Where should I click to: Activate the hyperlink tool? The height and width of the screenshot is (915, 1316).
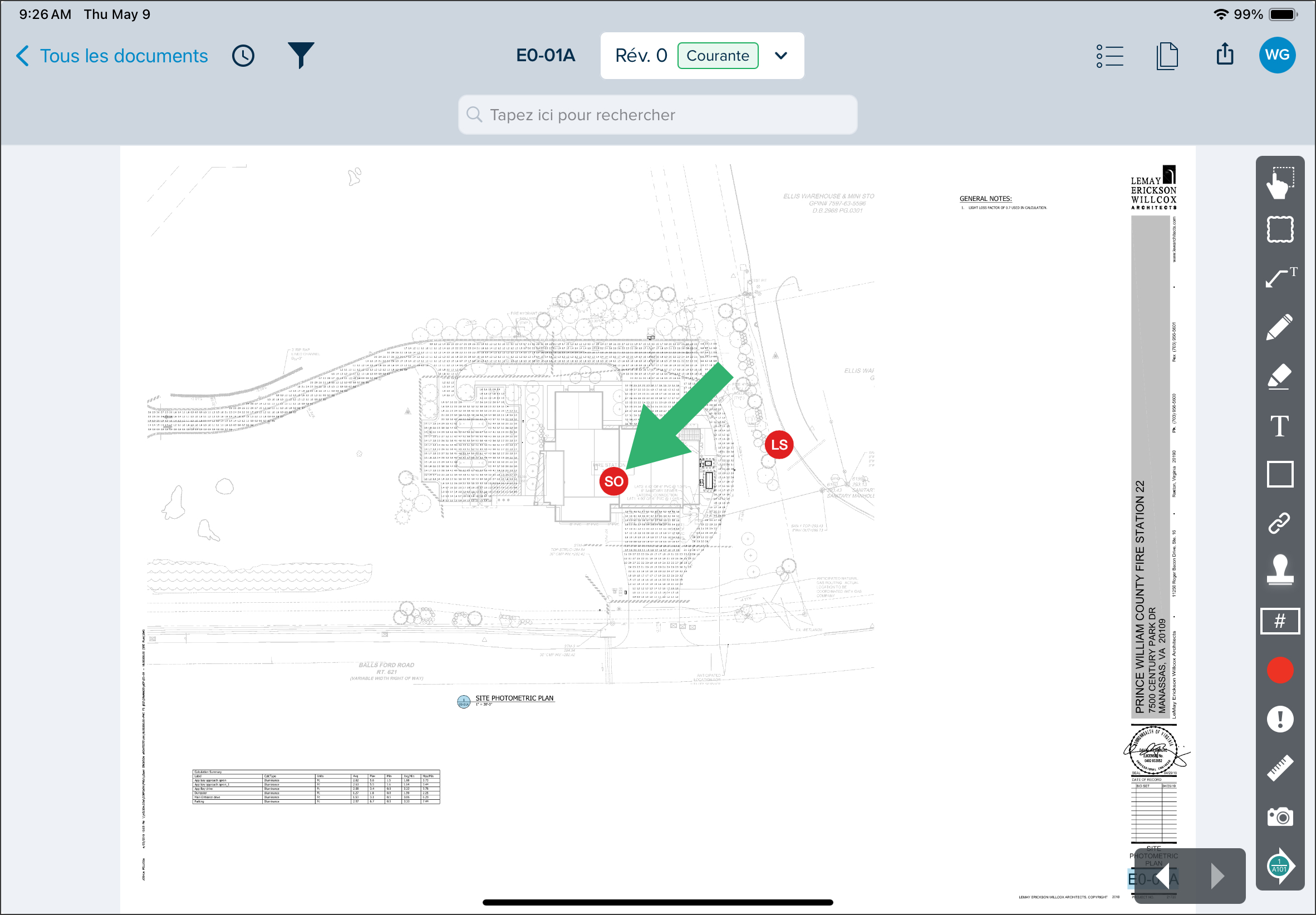tap(1279, 523)
